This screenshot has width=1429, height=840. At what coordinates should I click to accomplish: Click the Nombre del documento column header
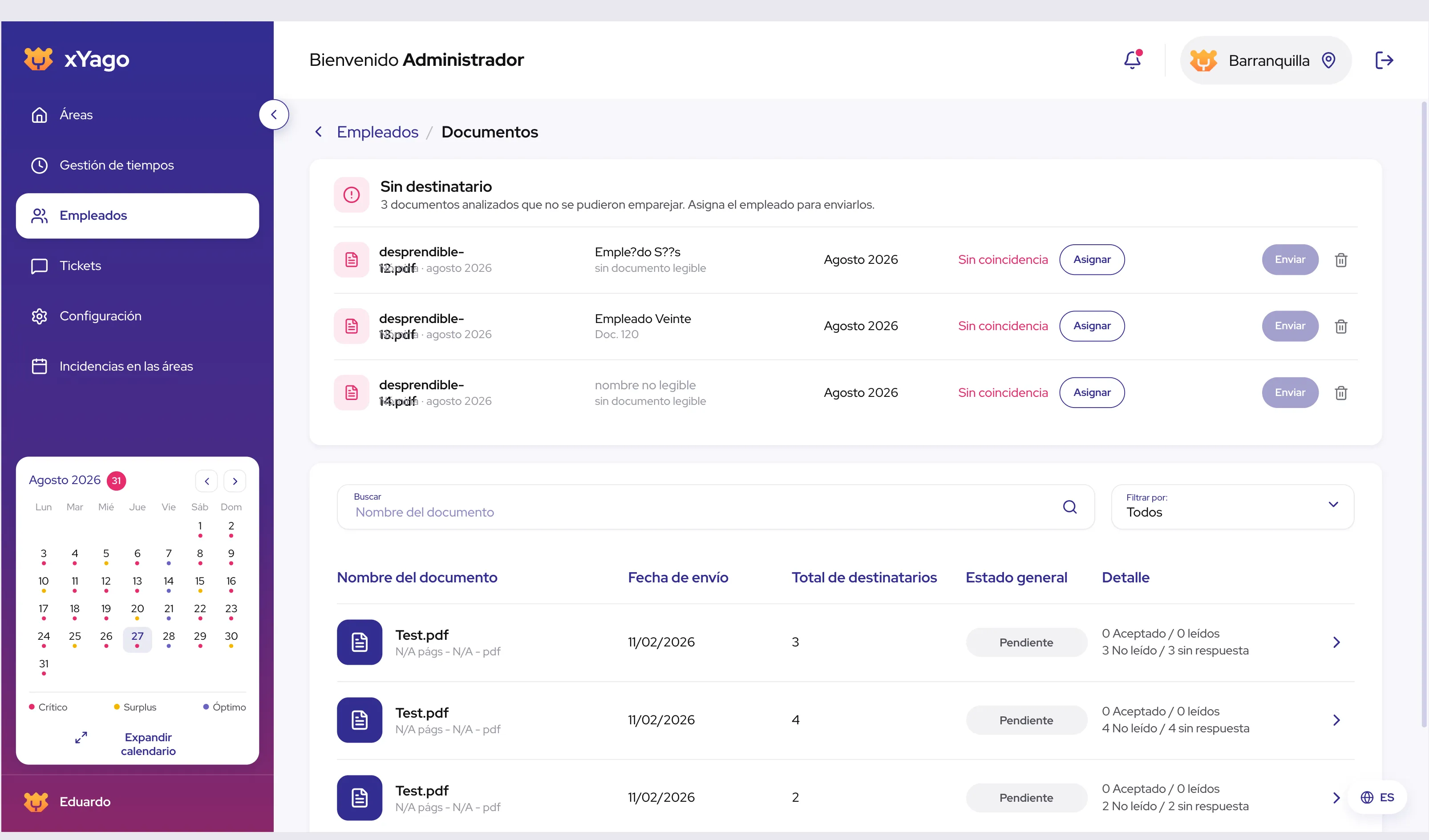coord(417,577)
